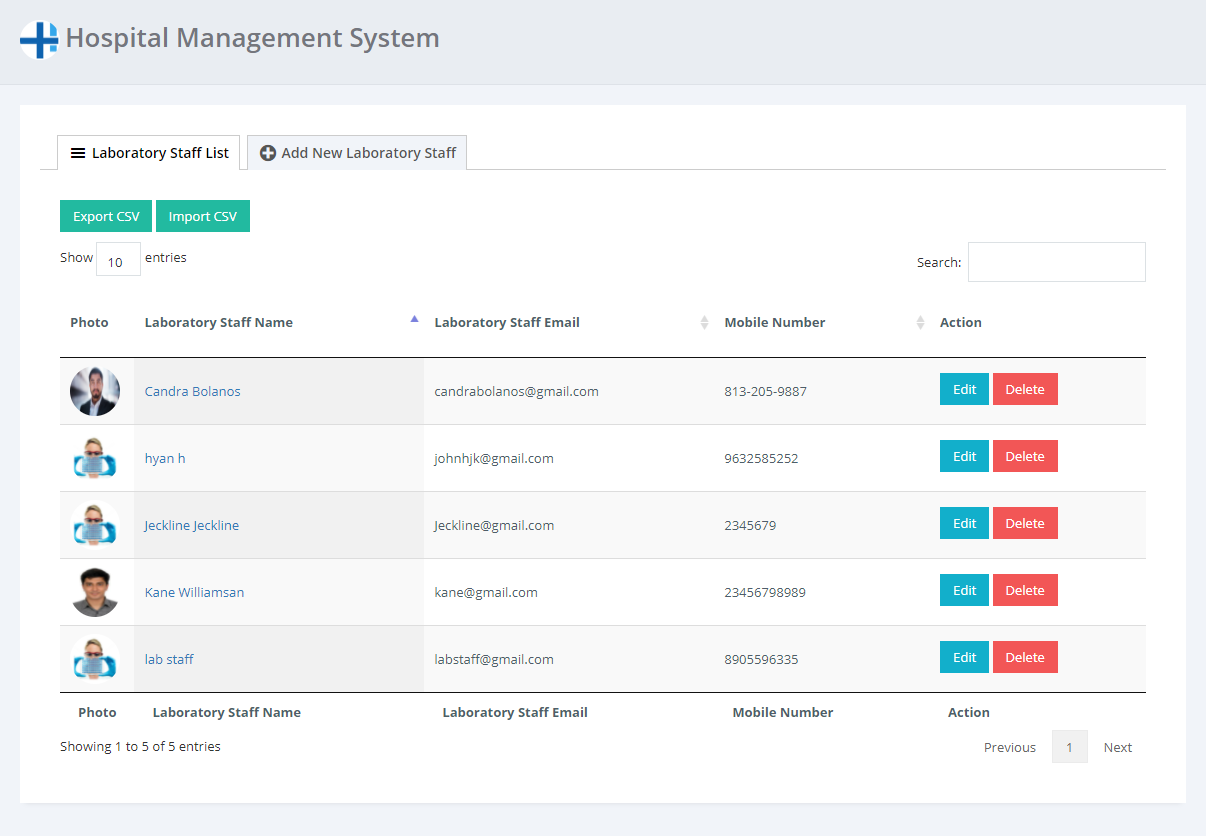
Task: Click the Hospital Management System cross logo
Action: coord(39,40)
